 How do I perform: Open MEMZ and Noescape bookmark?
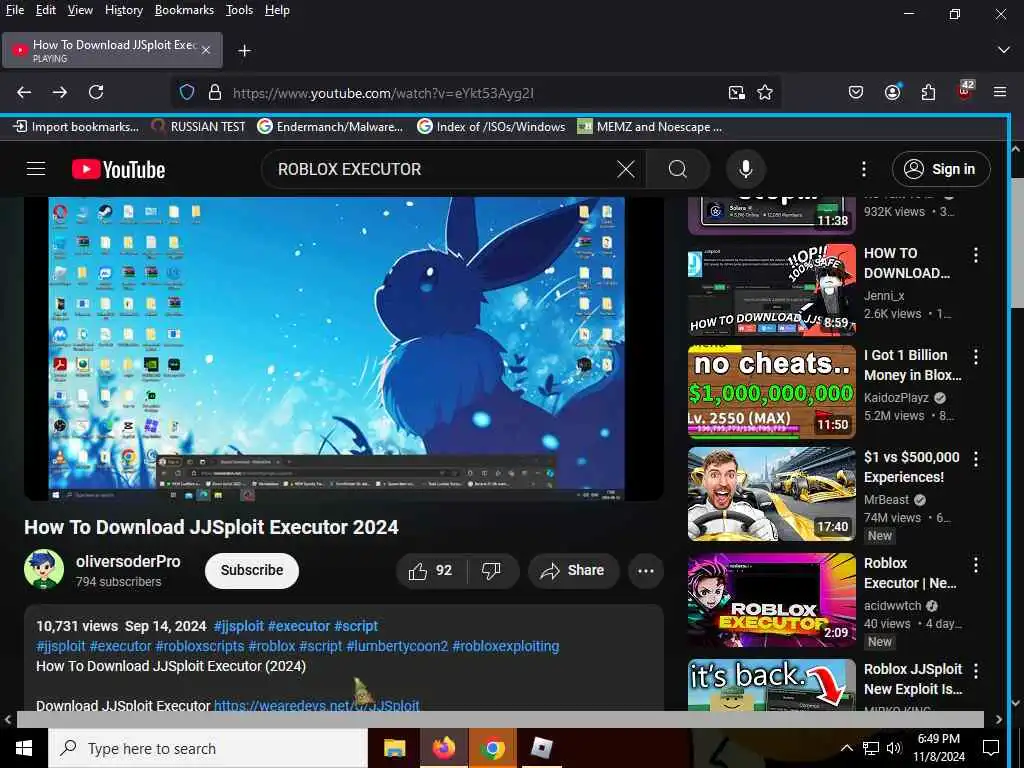coord(650,127)
